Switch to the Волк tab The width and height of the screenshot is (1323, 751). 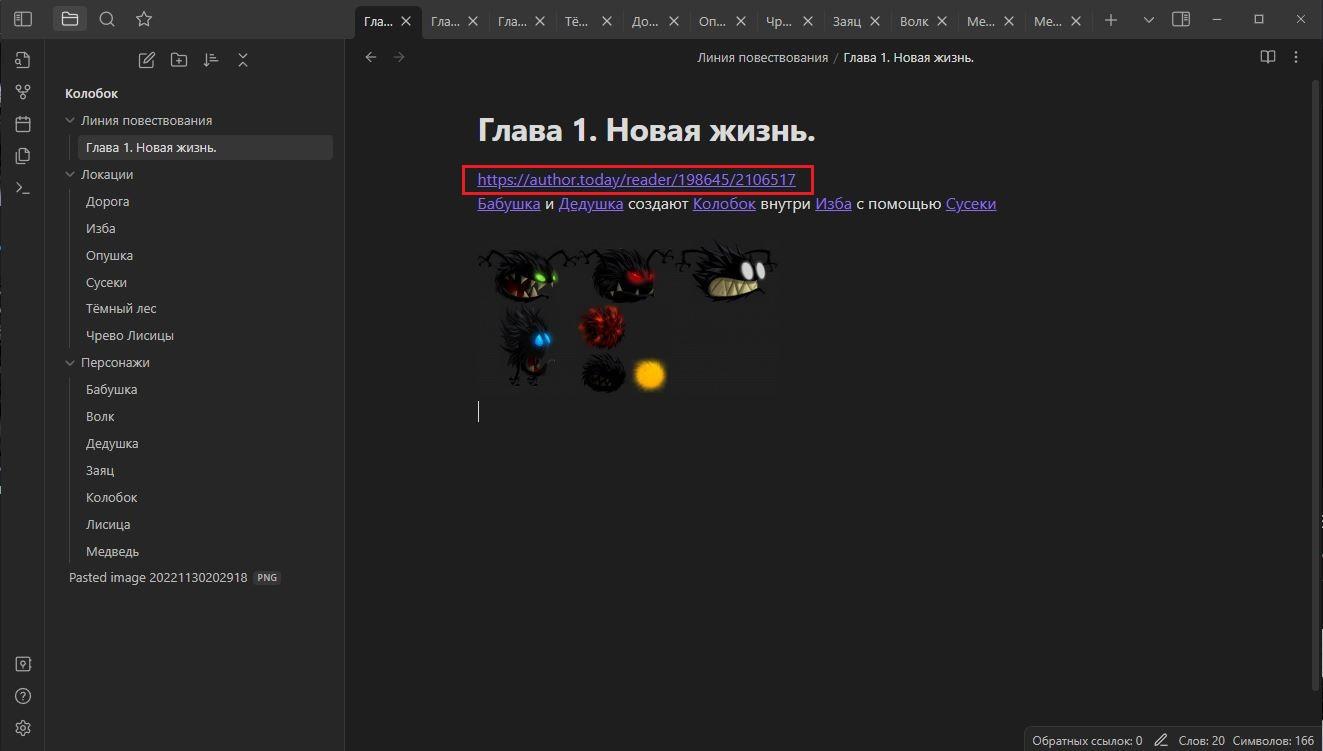913,21
